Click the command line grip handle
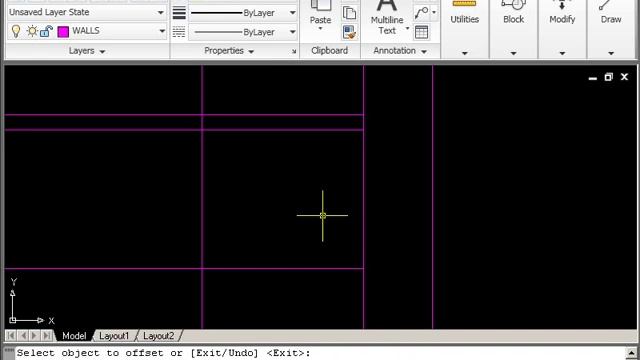 [9, 351]
